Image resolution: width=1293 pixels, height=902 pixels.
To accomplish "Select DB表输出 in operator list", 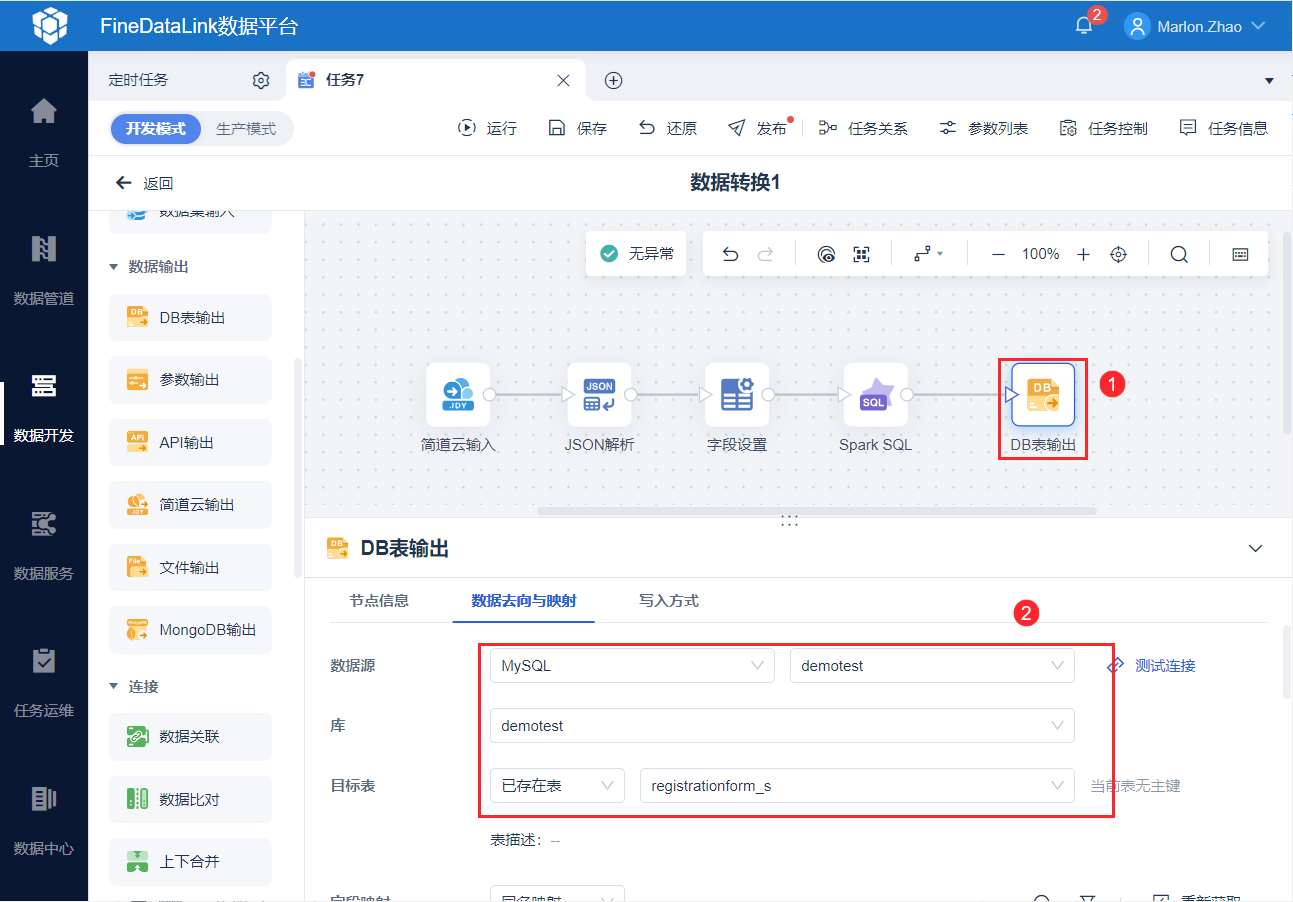I will click(190, 317).
